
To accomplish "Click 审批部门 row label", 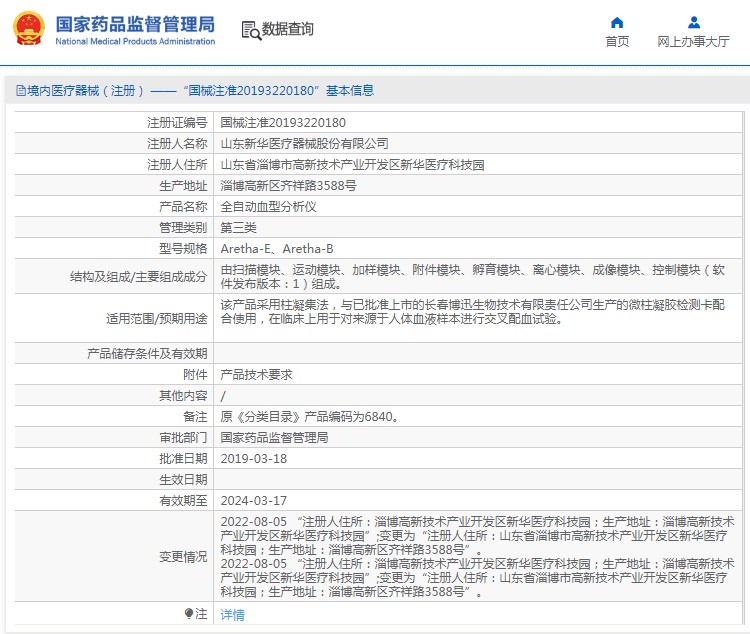I will 183,438.
